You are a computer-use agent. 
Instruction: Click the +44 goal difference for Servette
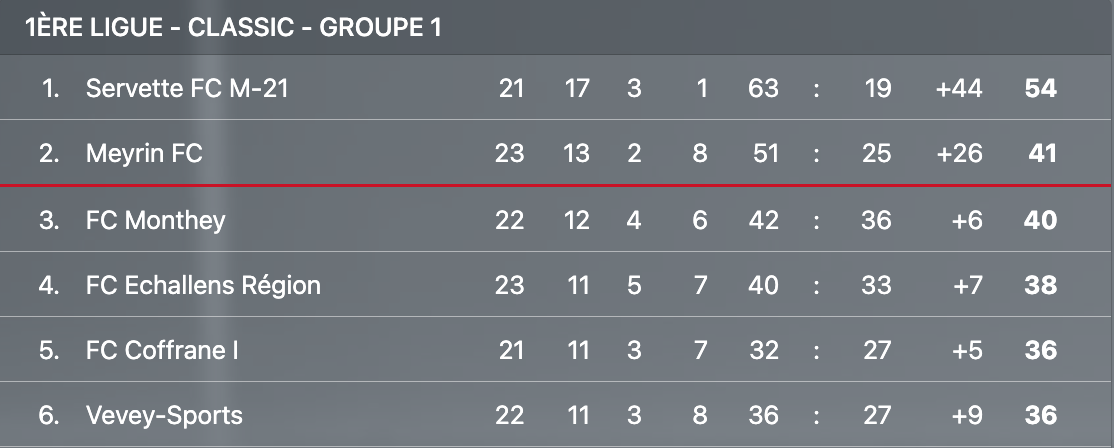point(959,89)
